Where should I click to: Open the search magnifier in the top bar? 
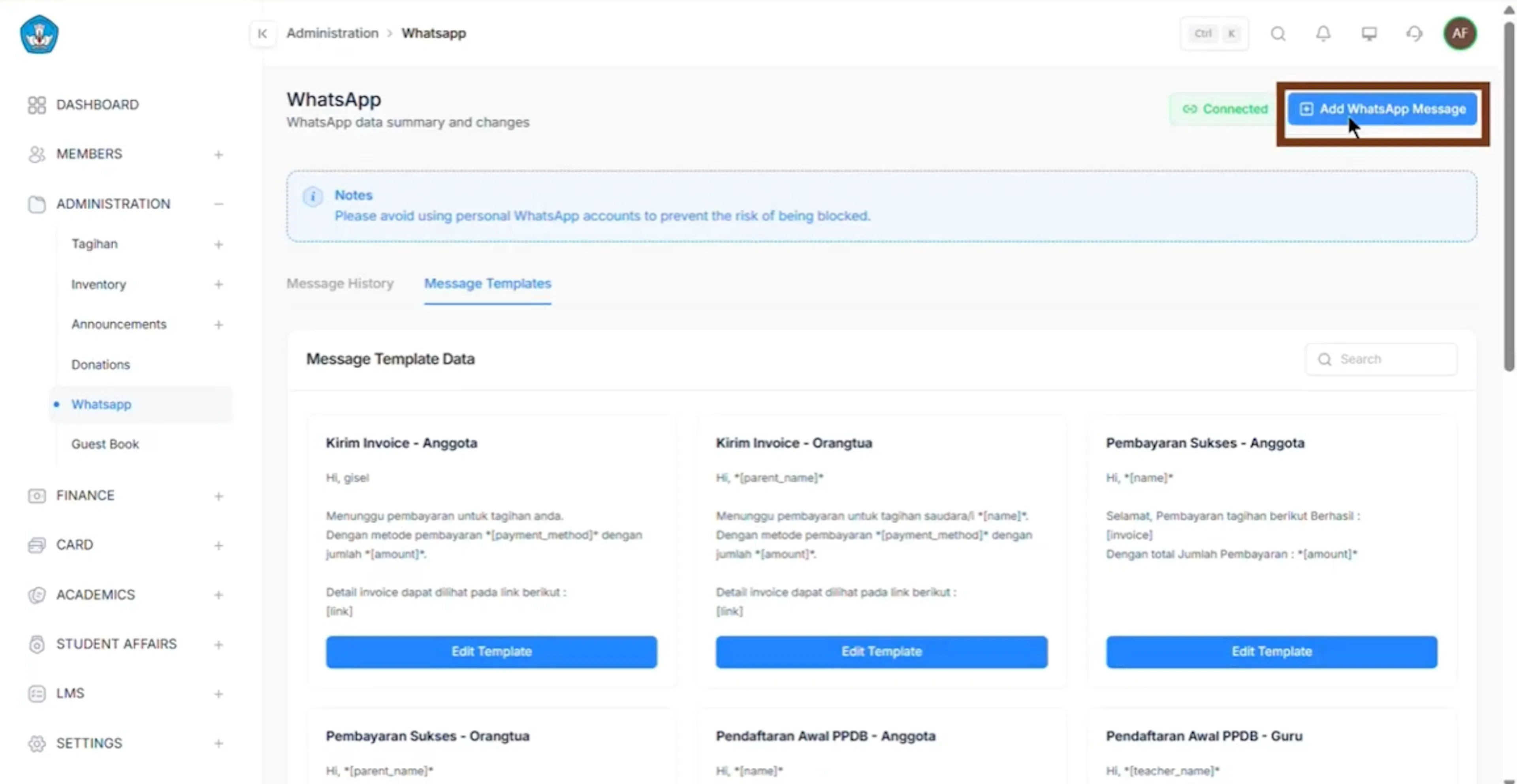1278,34
